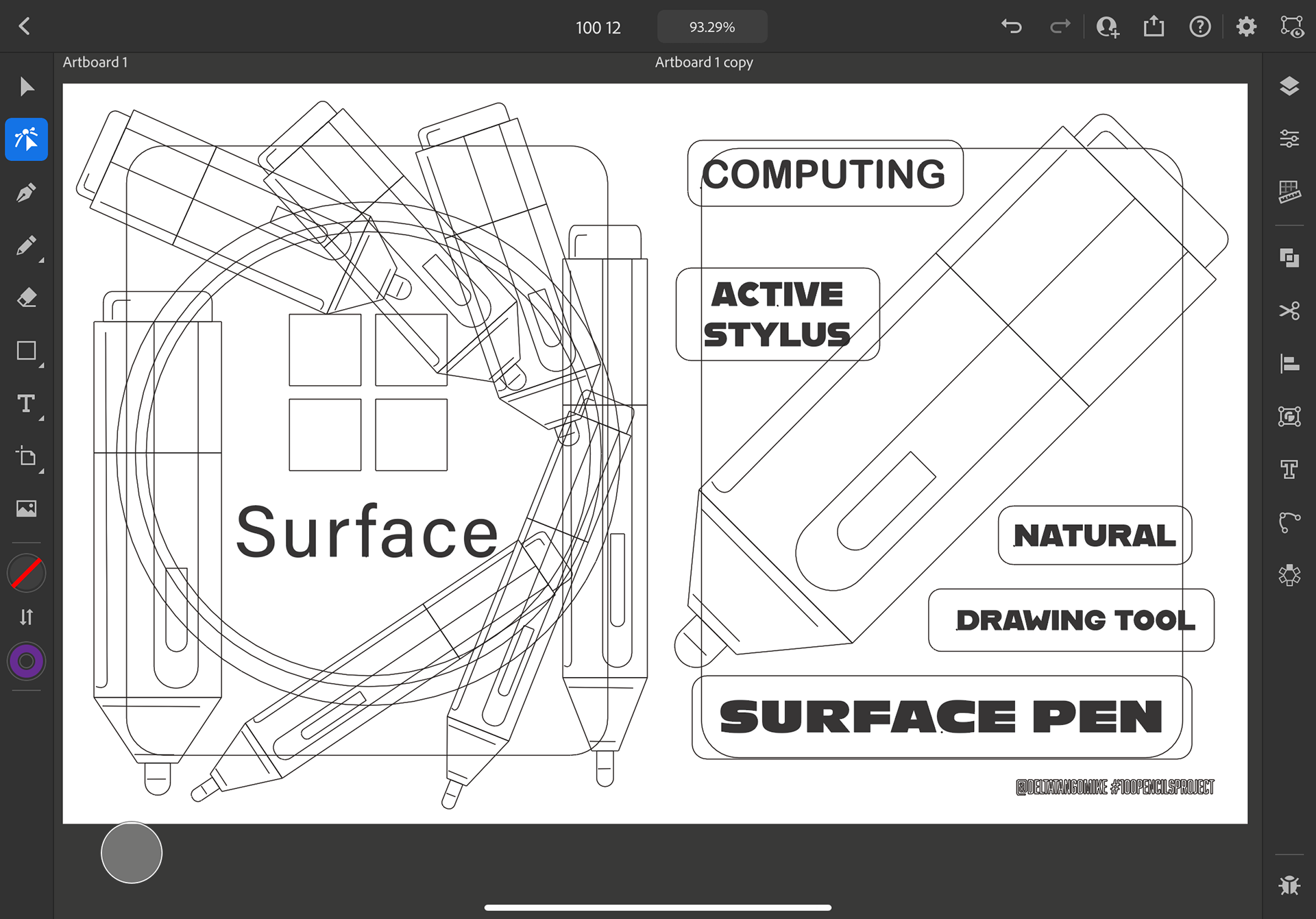The image size is (1316, 919).
Task: Tap the gray touch shortcut circle
Action: [x=132, y=853]
